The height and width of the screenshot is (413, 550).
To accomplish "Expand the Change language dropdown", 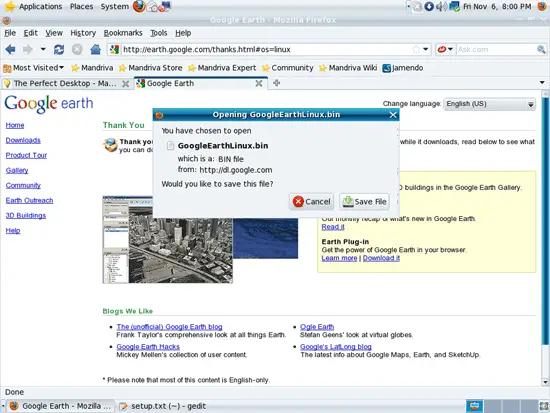I will pyautogui.click(x=489, y=104).
